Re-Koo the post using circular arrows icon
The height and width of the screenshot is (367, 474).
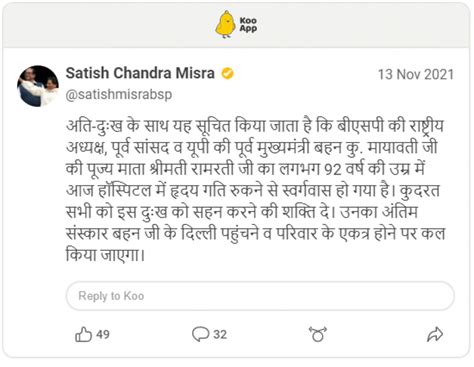(318, 334)
